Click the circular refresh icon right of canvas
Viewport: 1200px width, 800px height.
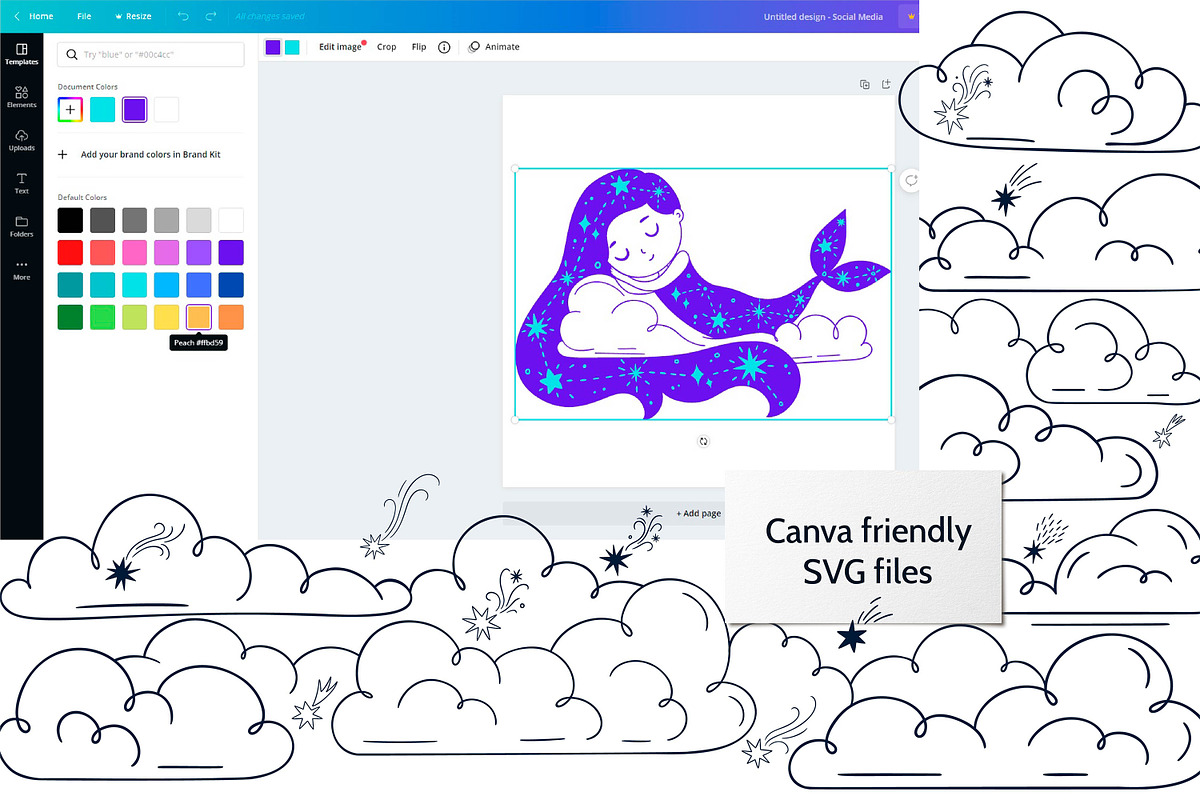[911, 180]
